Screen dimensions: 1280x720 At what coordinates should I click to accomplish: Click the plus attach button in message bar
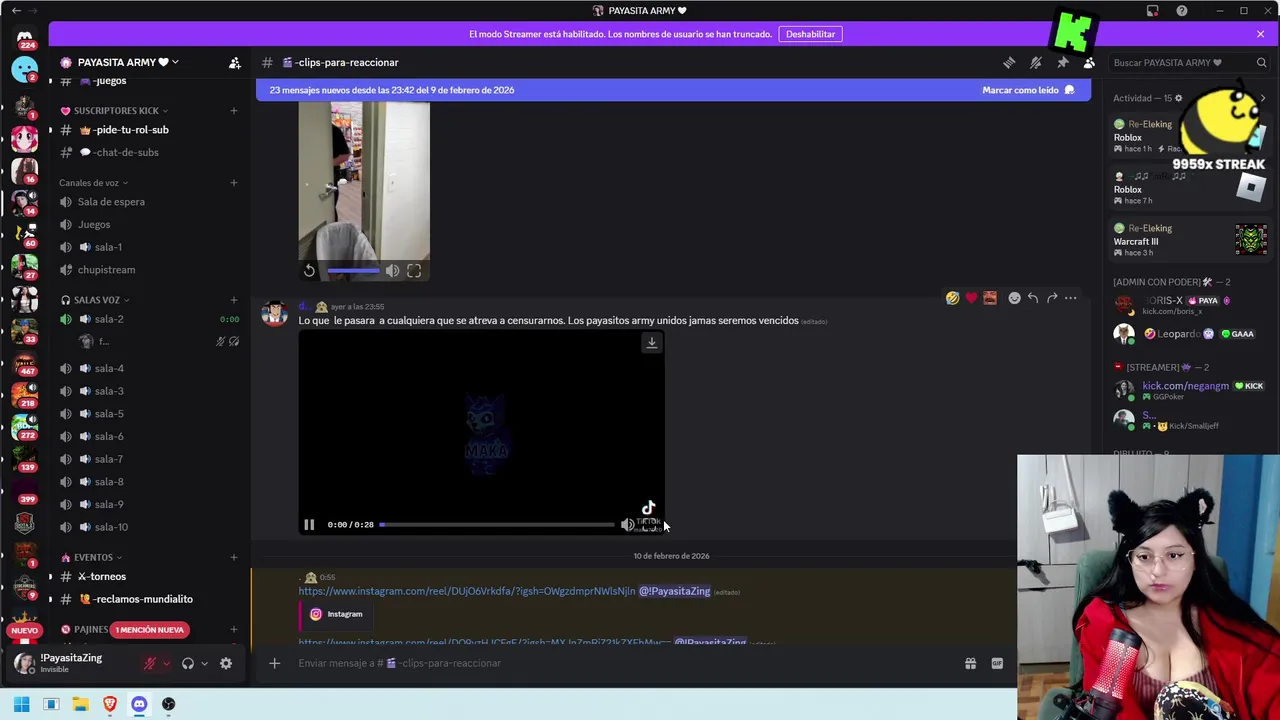pyautogui.click(x=274, y=663)
